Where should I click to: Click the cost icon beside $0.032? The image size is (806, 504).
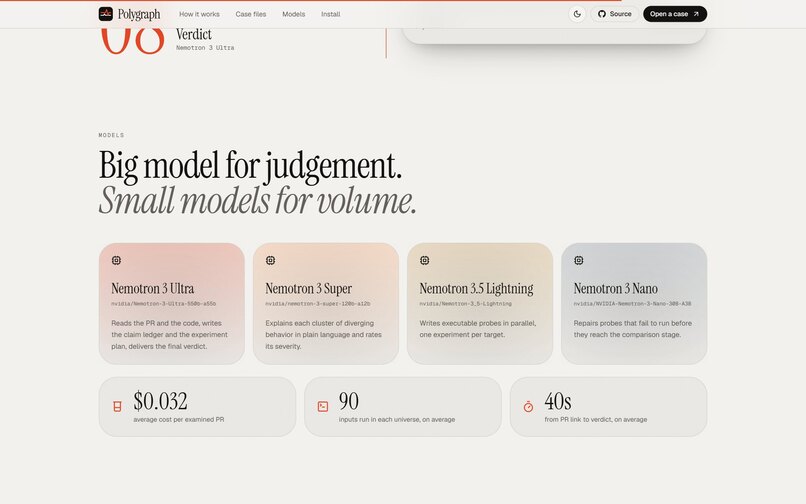[117, 407]
